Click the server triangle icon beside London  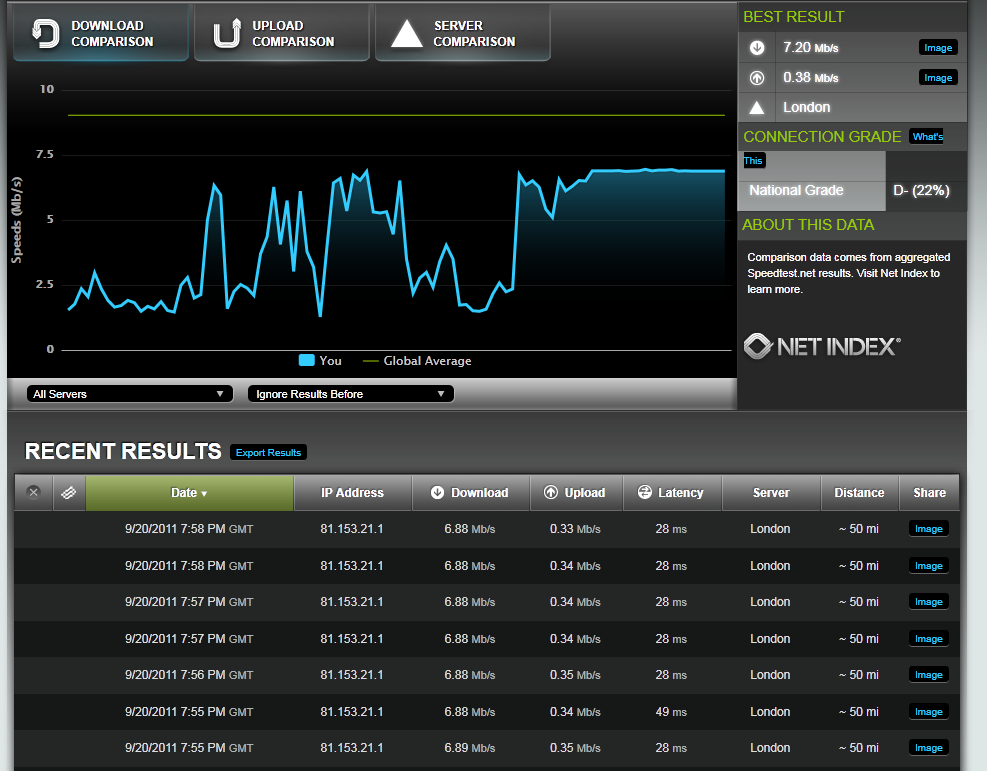tap(757, 107)
